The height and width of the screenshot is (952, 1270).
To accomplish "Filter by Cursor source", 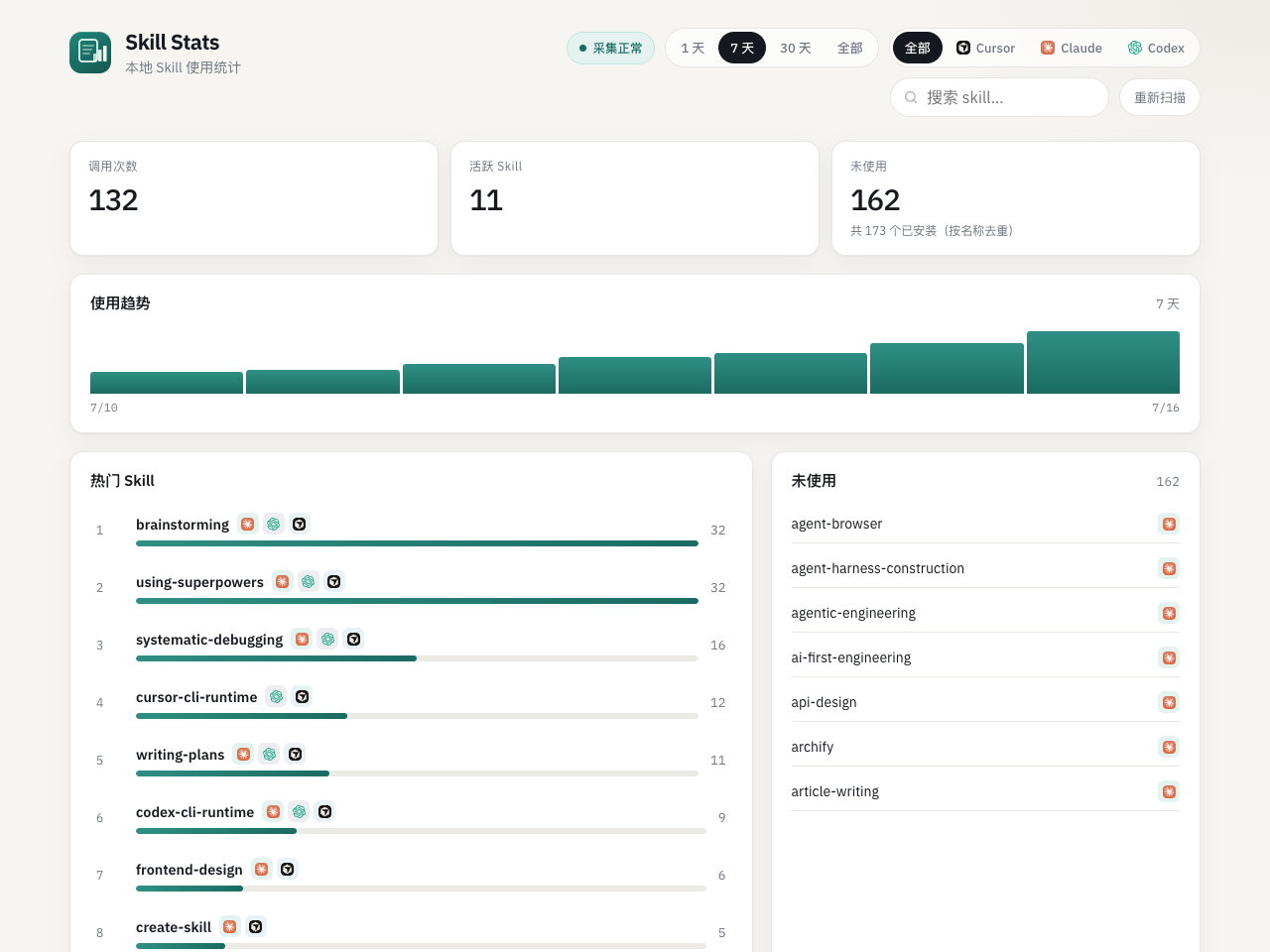I will [x=985, y=48].
